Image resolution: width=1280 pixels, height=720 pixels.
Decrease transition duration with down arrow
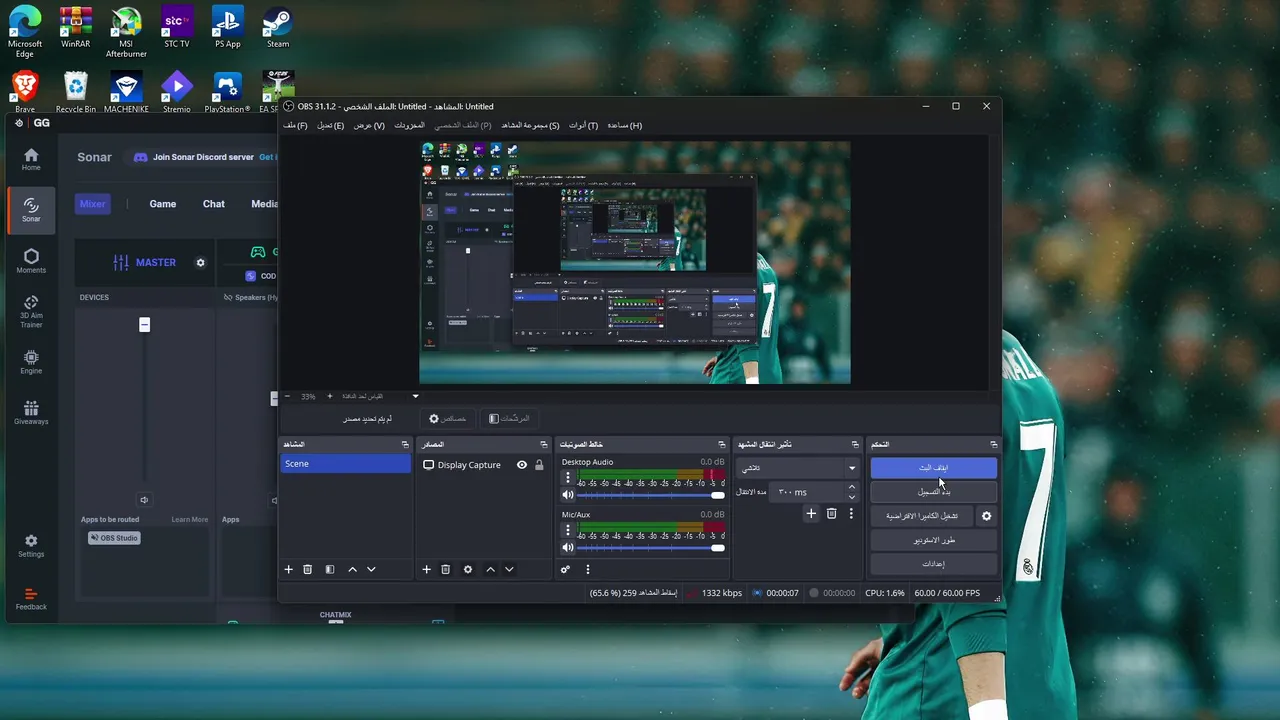click(x=852, y=497)
